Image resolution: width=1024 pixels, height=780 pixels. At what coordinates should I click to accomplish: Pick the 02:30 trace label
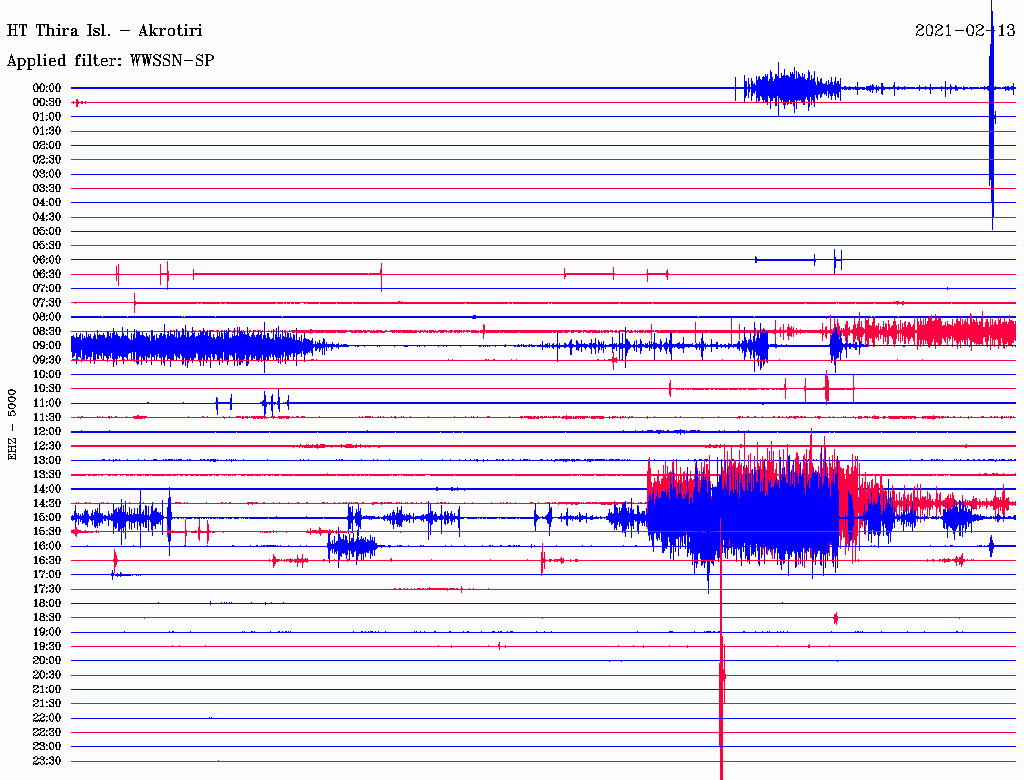[47, 160]
